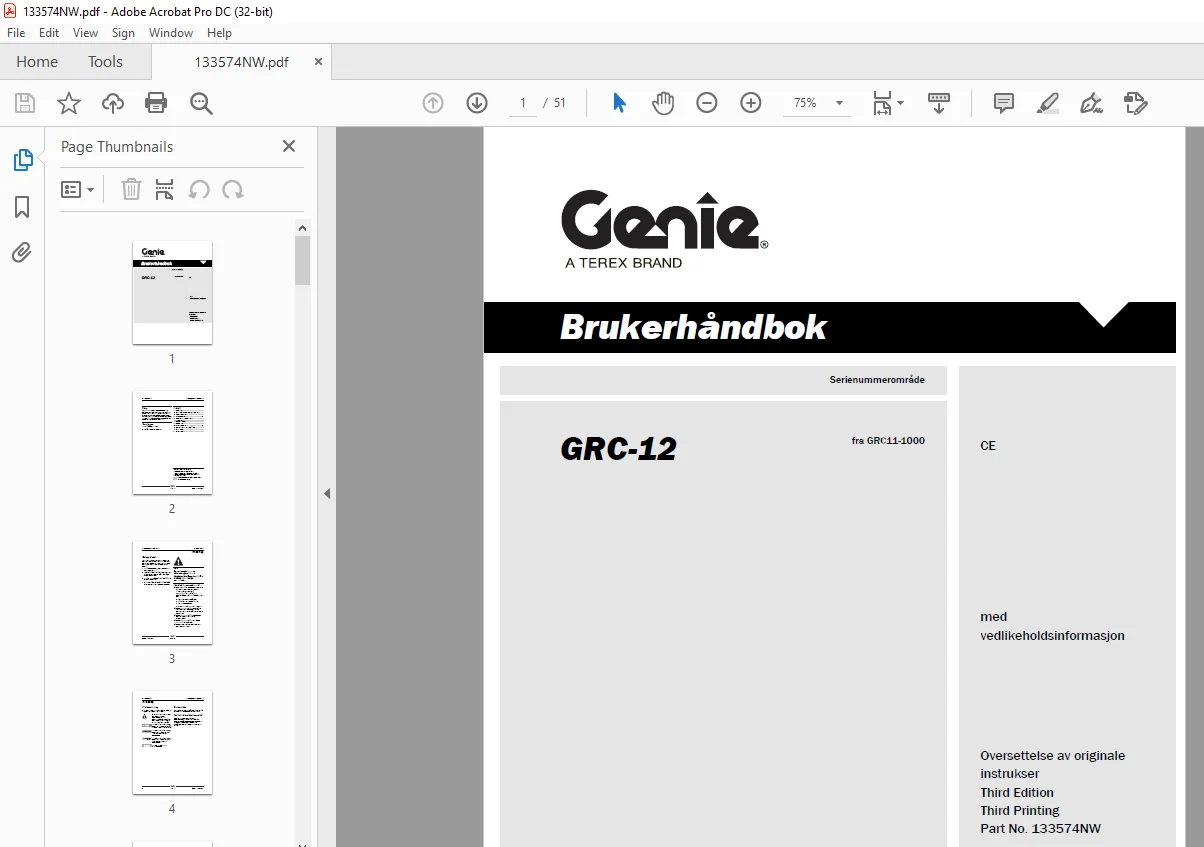Open the Find text magnifier icon
Screen dimensions: 1204x847
pos(201,103)
